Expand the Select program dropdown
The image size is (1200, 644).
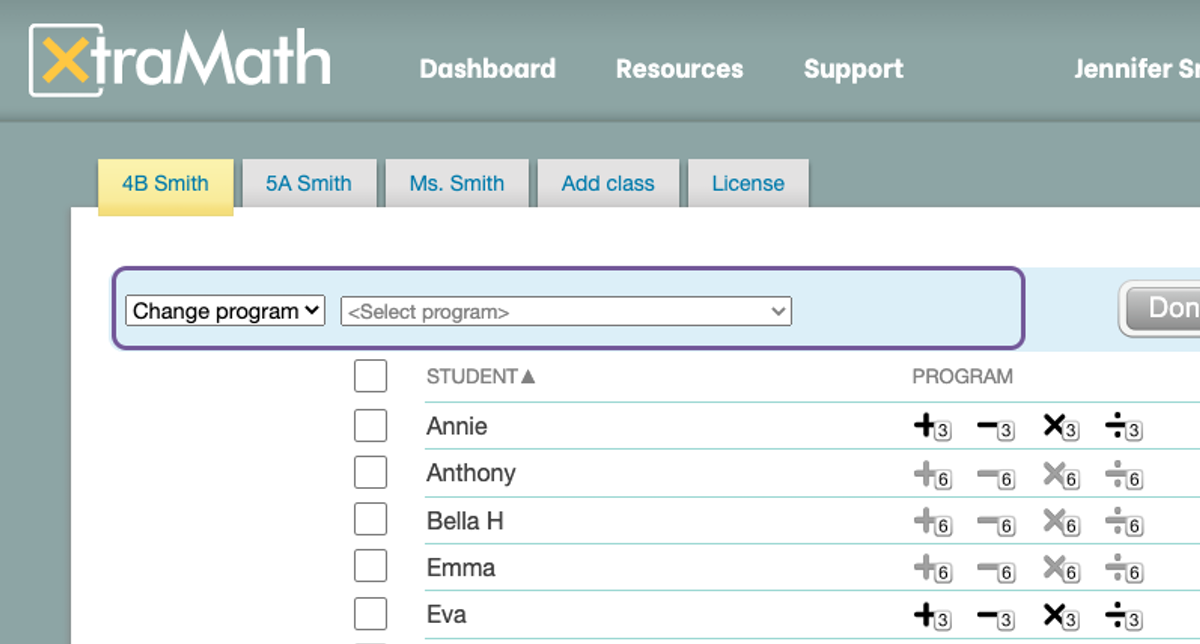click(x=566, y=312)
